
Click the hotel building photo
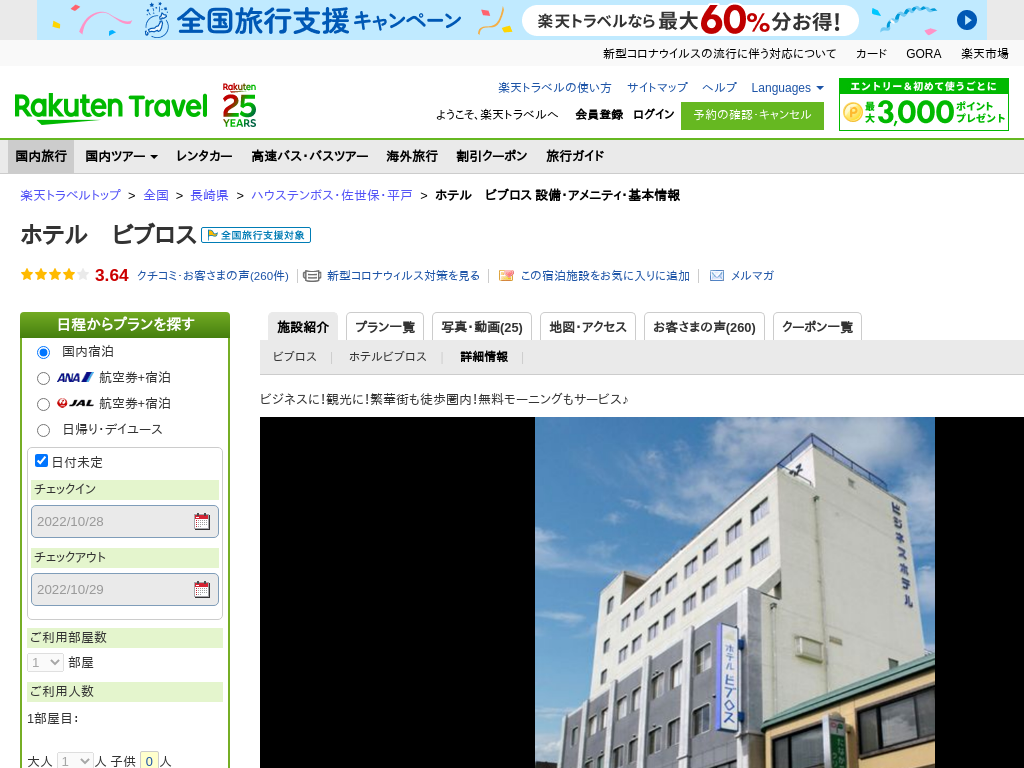pyautogui.click(x=735, y=592)
